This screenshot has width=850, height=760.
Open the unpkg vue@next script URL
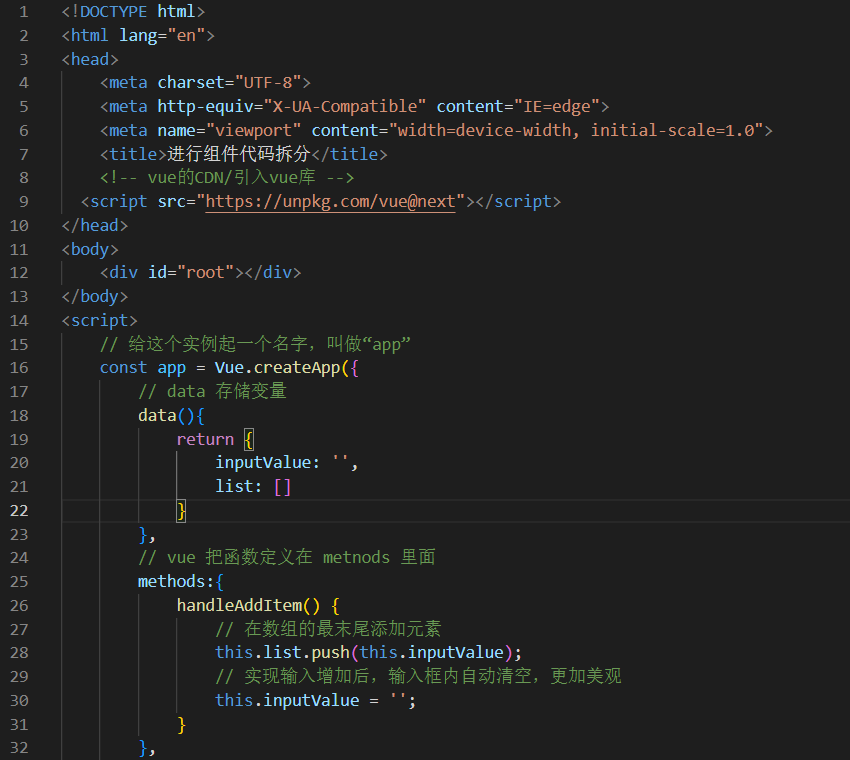330,202
